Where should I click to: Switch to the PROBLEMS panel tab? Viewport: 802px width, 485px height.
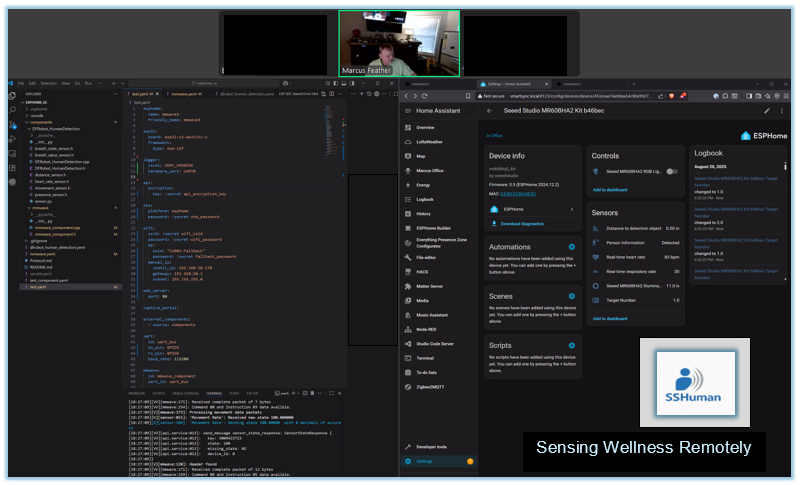[137, 393]
